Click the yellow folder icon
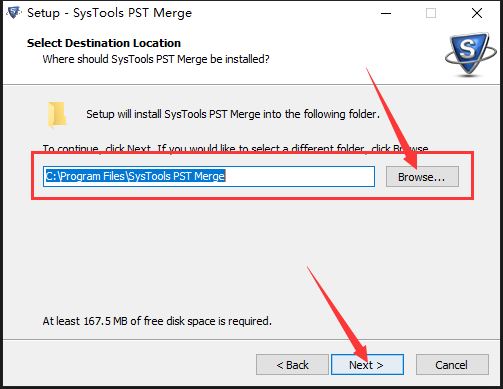 click(57, 115)
